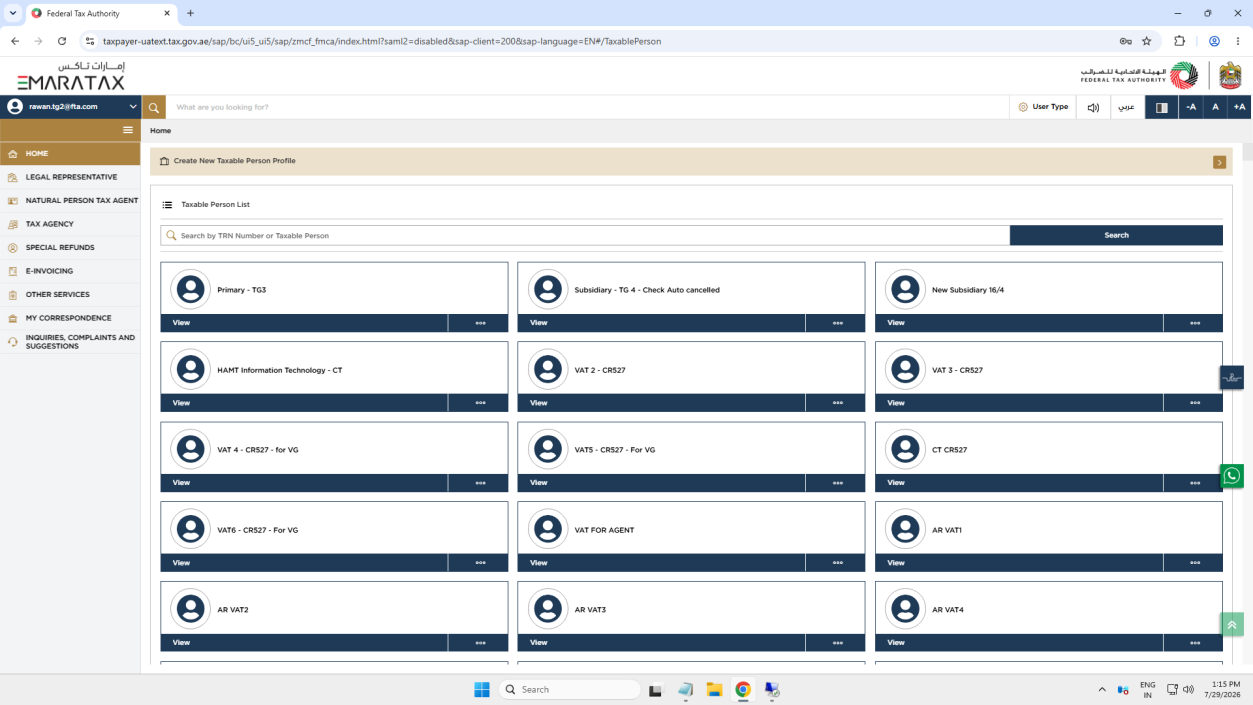Open HOME in the sidebar

pos(70,154)
